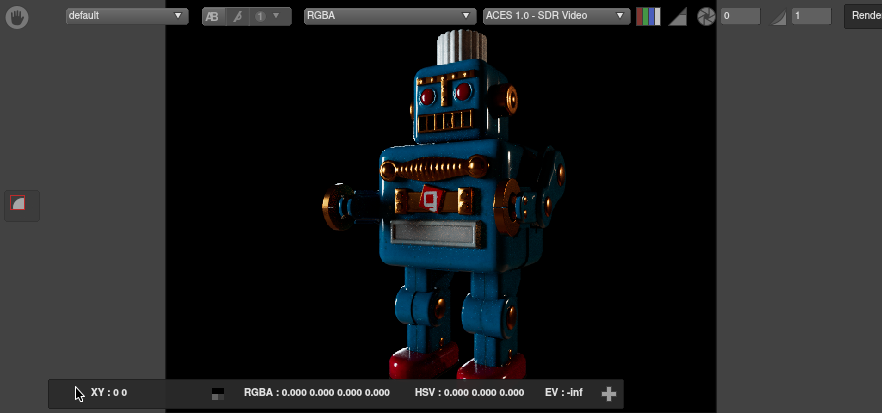Click the RGB color channels soloing icon
Image resolution: width=882 pixels, height=413 pixels.
(x=648, y=16)
